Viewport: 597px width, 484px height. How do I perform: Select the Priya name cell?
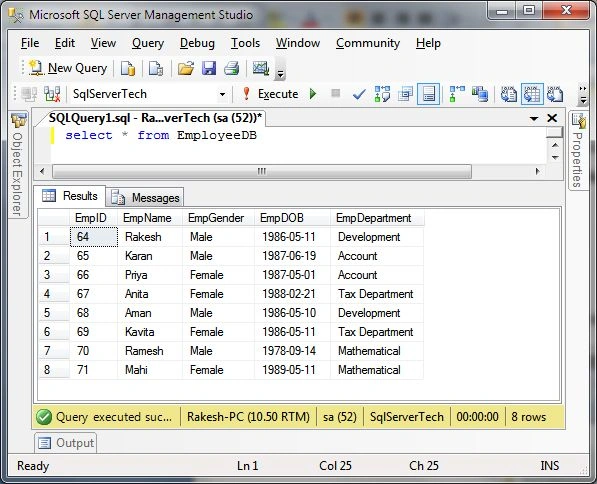pos(150,275)
